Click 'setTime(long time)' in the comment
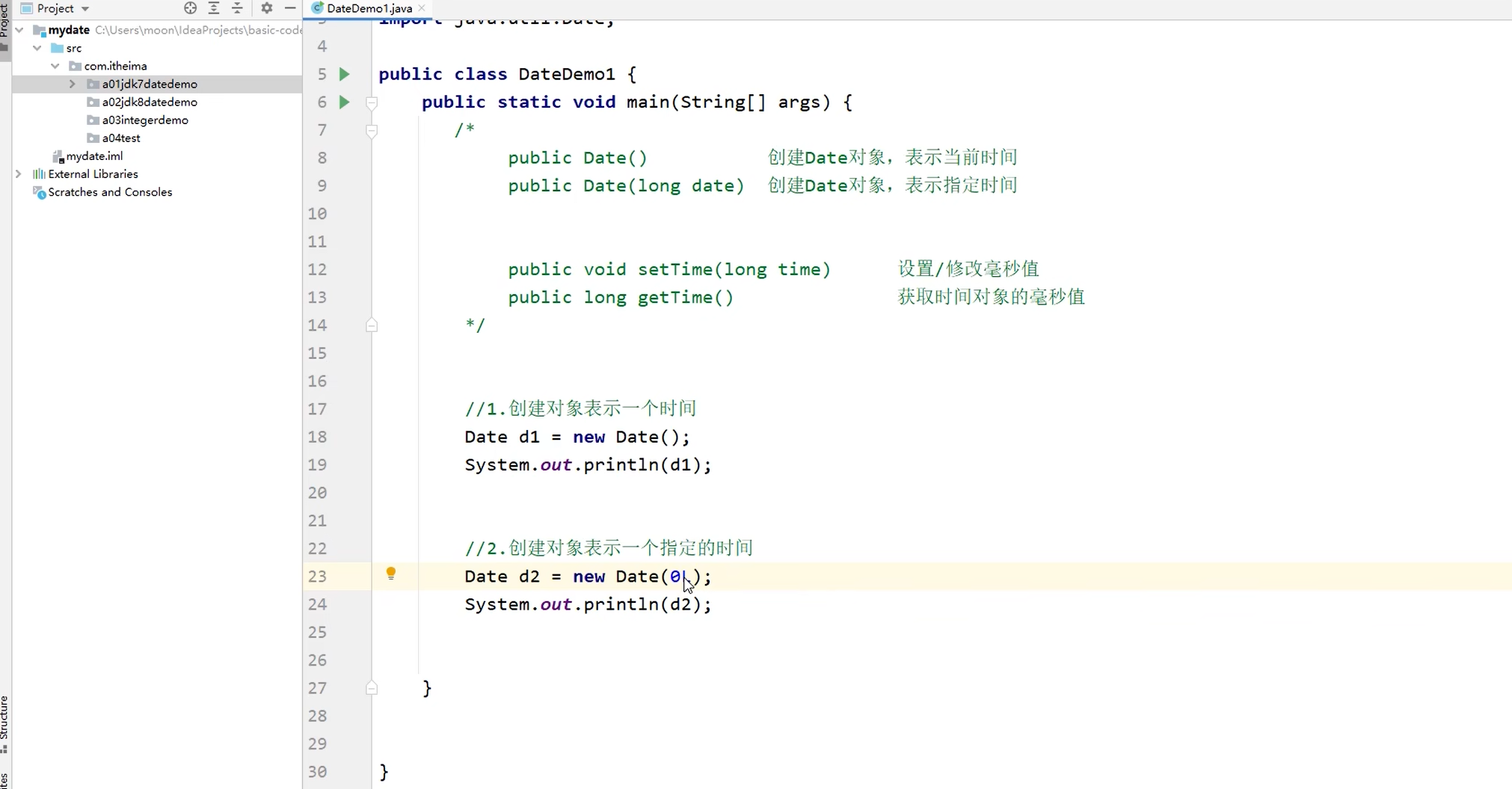Viewport: 1512px width, 789px height. pos(734,269)
